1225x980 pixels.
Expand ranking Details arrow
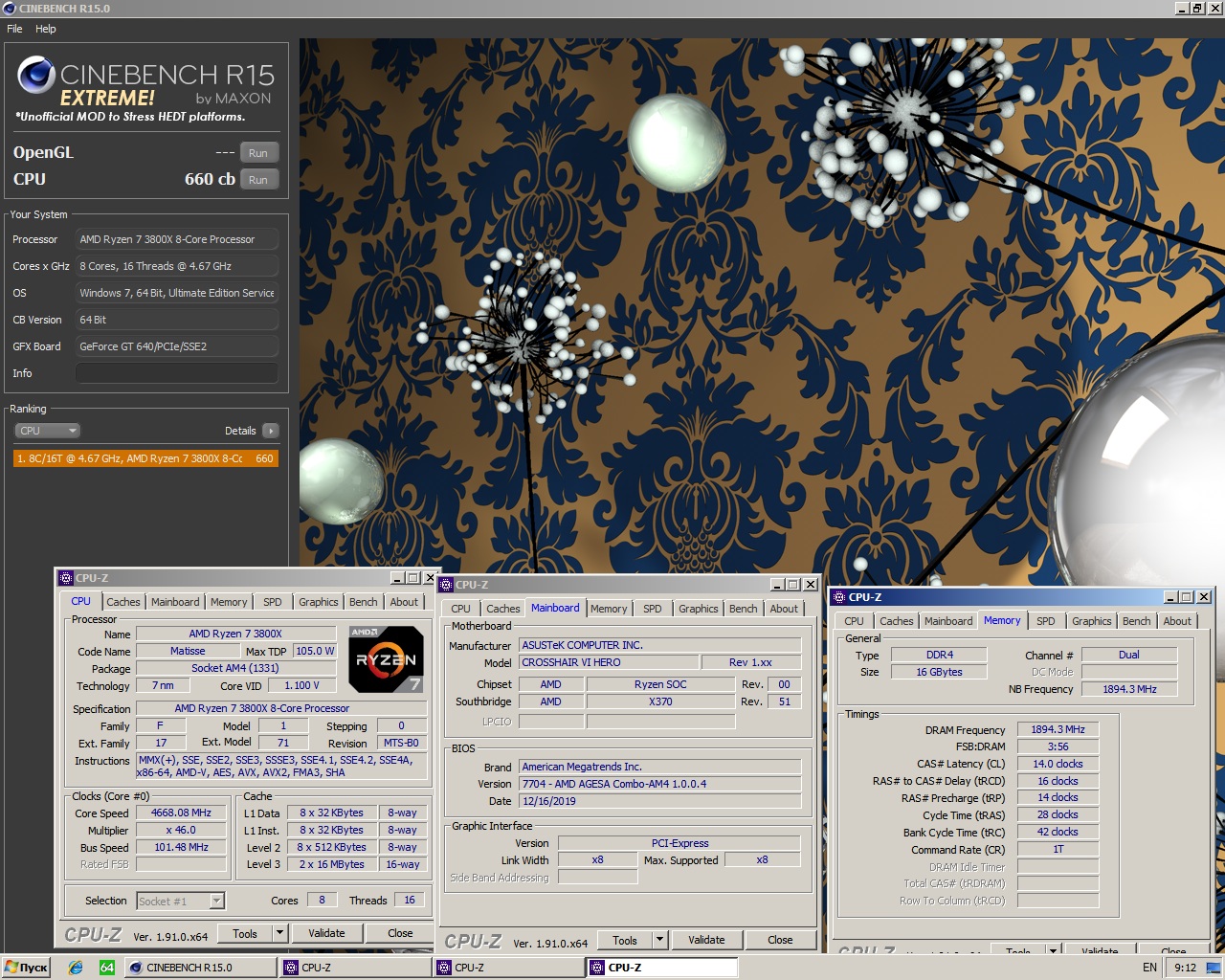coord(271,431)
